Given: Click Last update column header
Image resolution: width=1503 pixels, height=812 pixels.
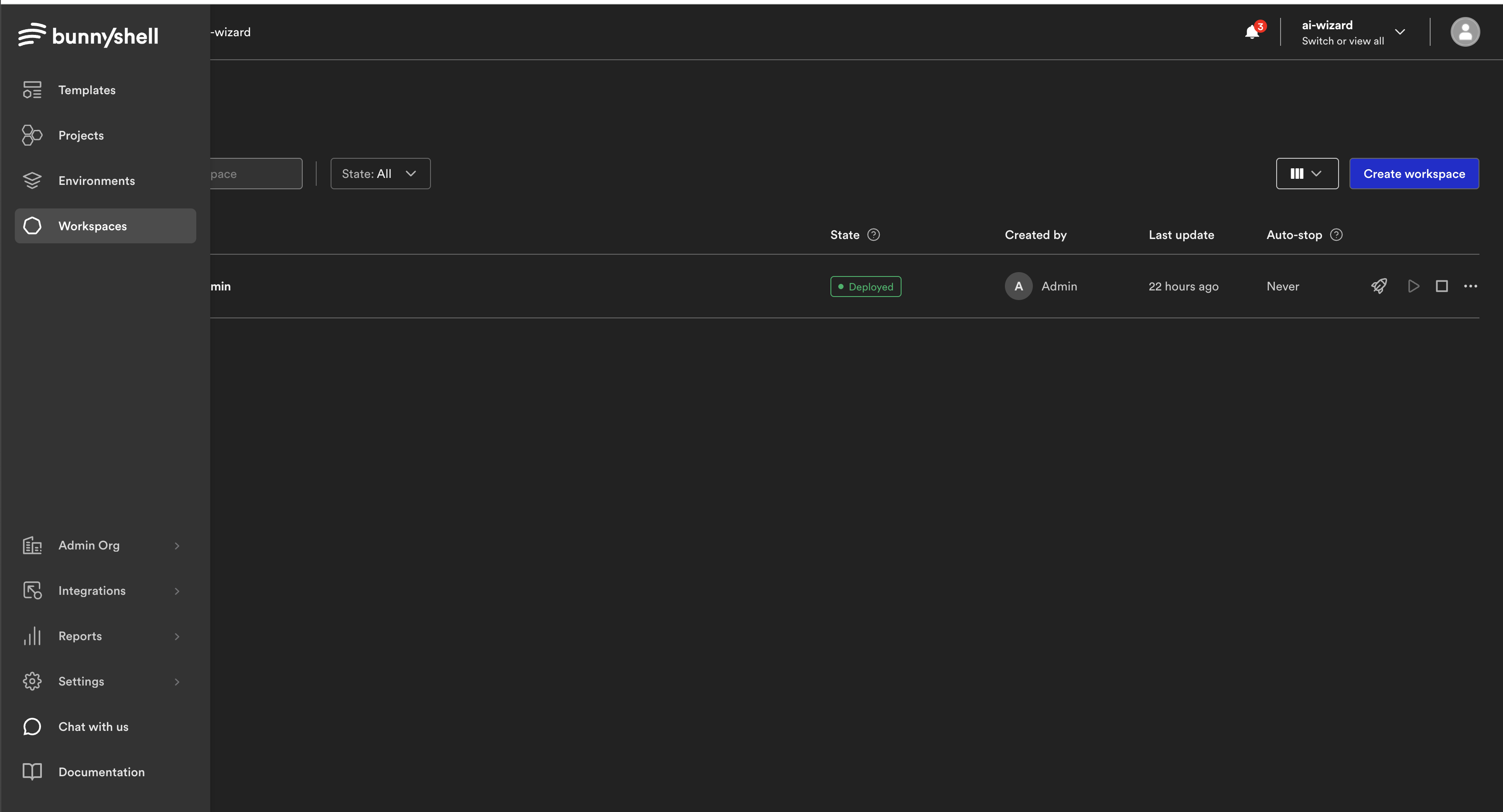Looking at the screenshot, I should tap(1182, 235).
